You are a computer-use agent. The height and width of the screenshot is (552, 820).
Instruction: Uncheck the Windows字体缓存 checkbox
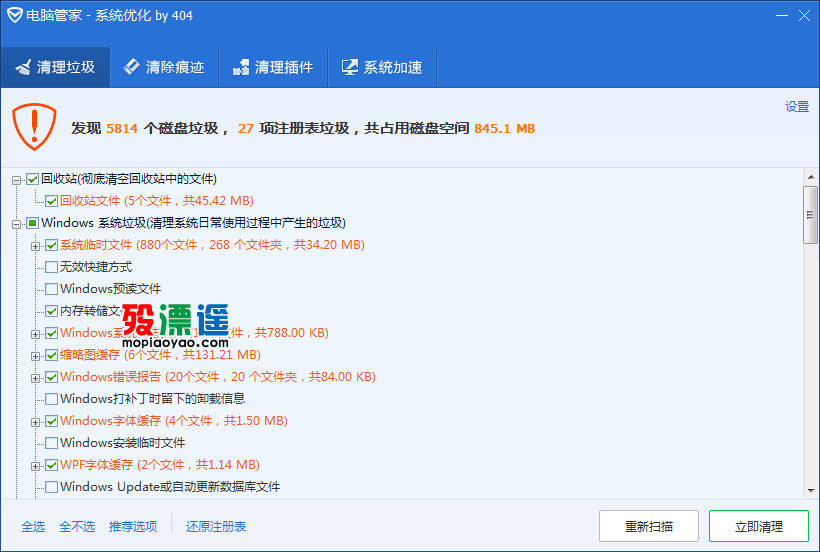click(51, 421)
